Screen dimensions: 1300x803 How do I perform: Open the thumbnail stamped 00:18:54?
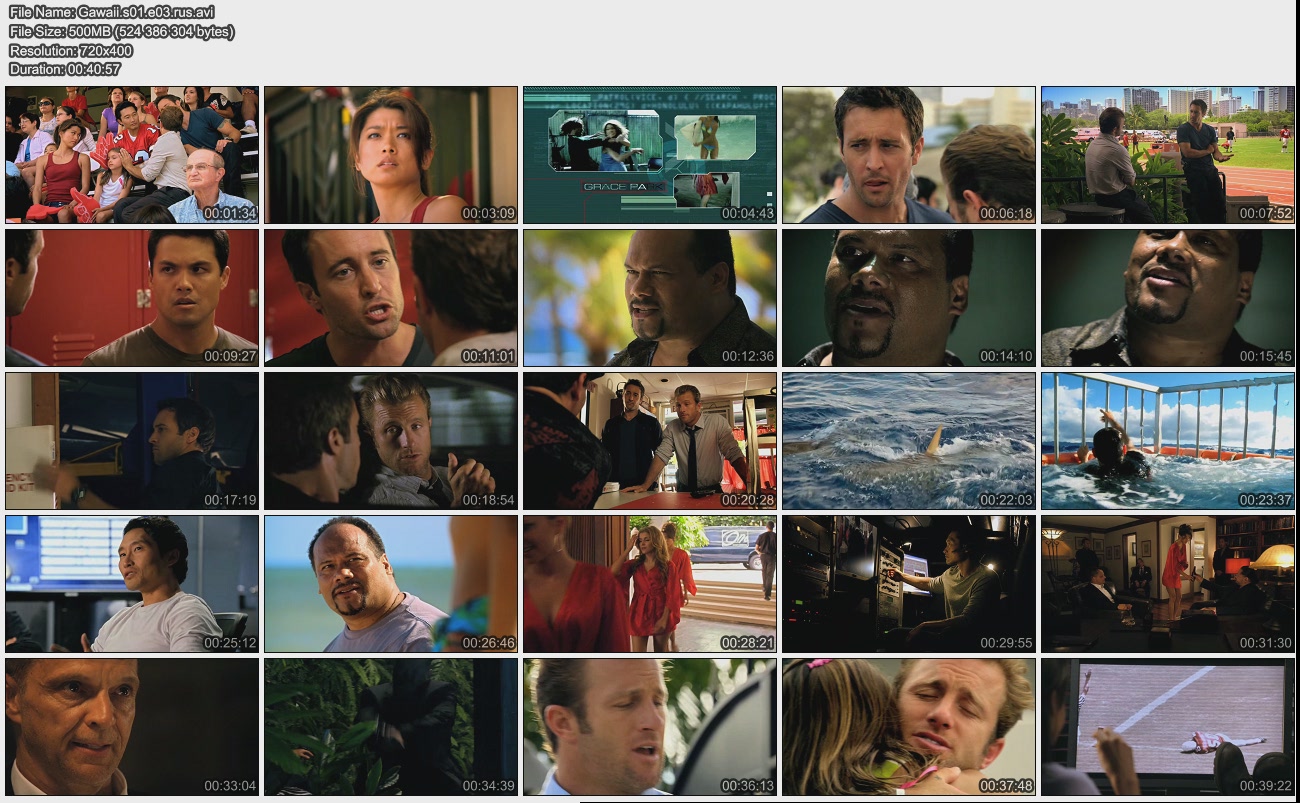pos(391,441)
